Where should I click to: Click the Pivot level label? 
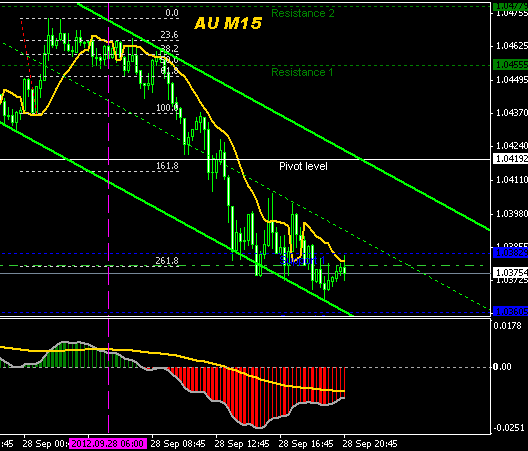coord(303,166)
